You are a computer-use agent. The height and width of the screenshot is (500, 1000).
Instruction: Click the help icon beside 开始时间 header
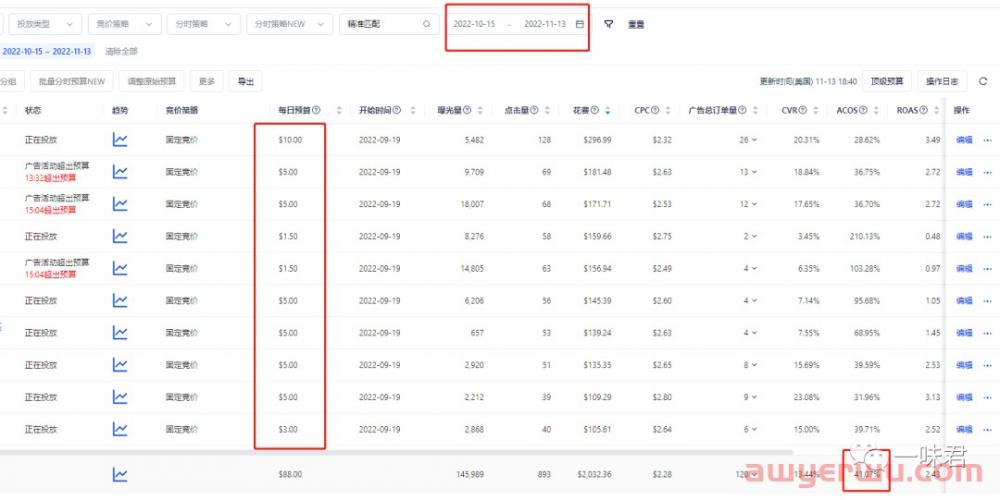[397, 110]
